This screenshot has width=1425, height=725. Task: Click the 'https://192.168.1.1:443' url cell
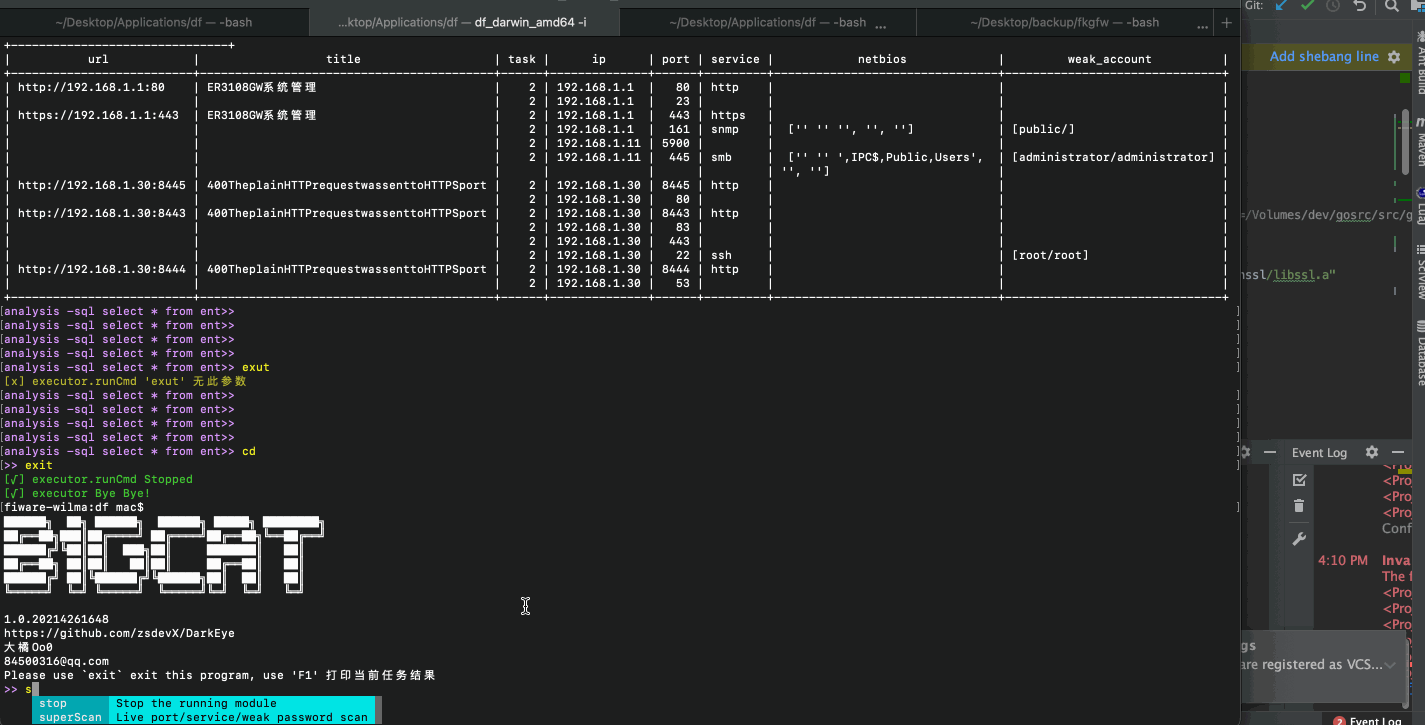pos(98,115)
